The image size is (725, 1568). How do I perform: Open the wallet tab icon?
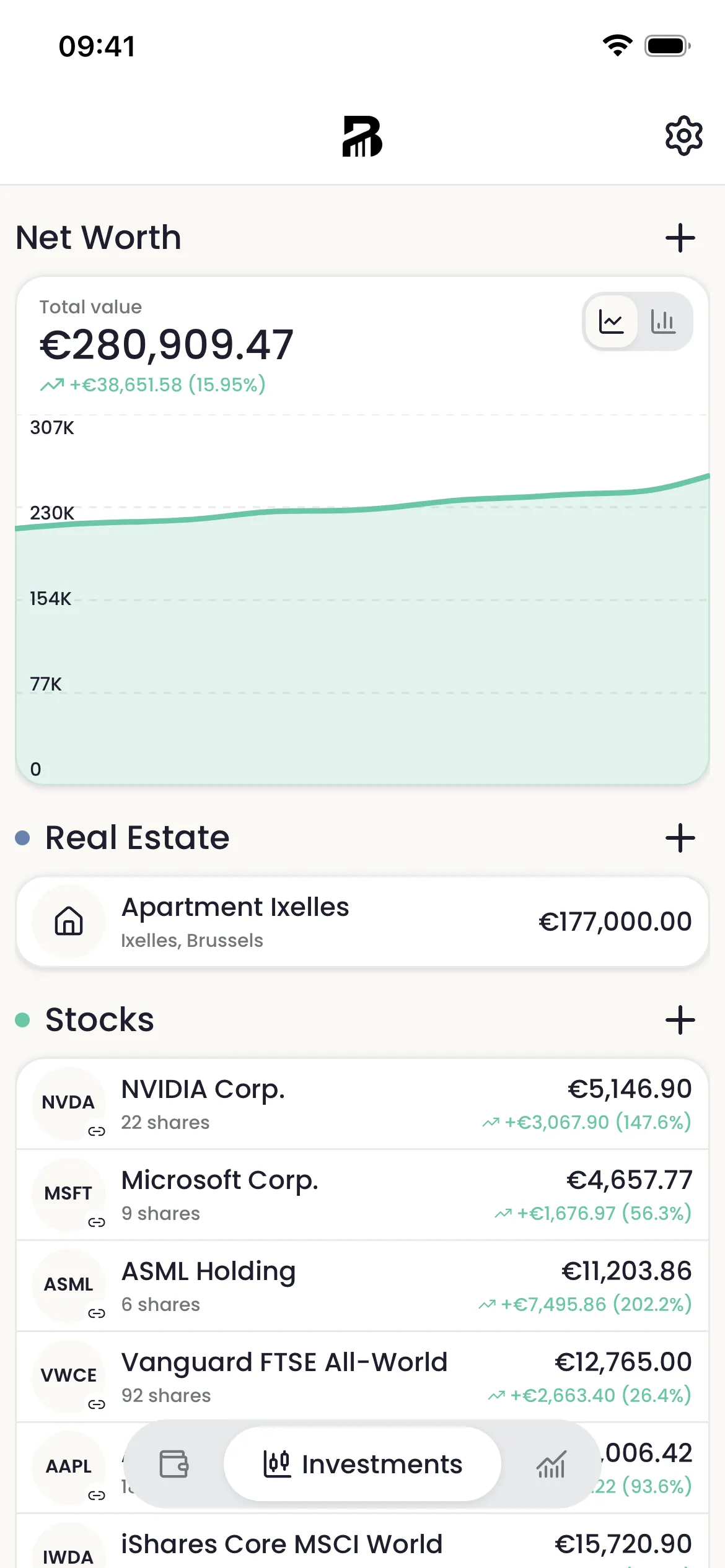pyautogui.click(x=174, y=1464)
